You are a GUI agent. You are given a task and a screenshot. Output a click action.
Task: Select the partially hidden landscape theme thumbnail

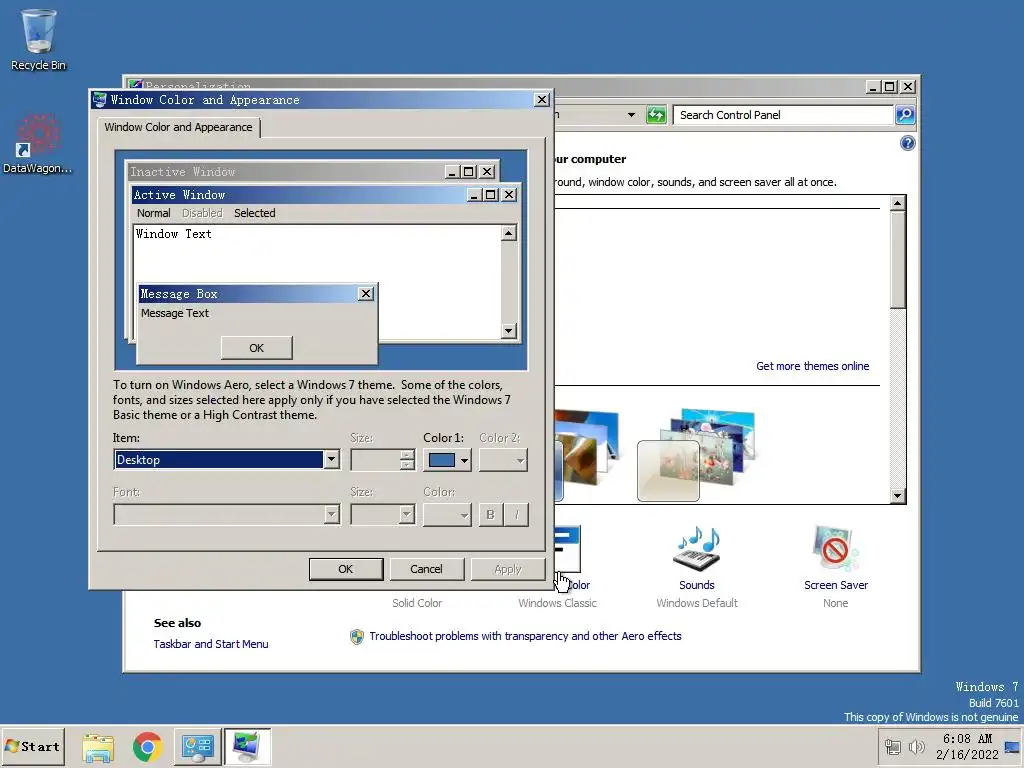pyautogui.click(x=586, y=455)
